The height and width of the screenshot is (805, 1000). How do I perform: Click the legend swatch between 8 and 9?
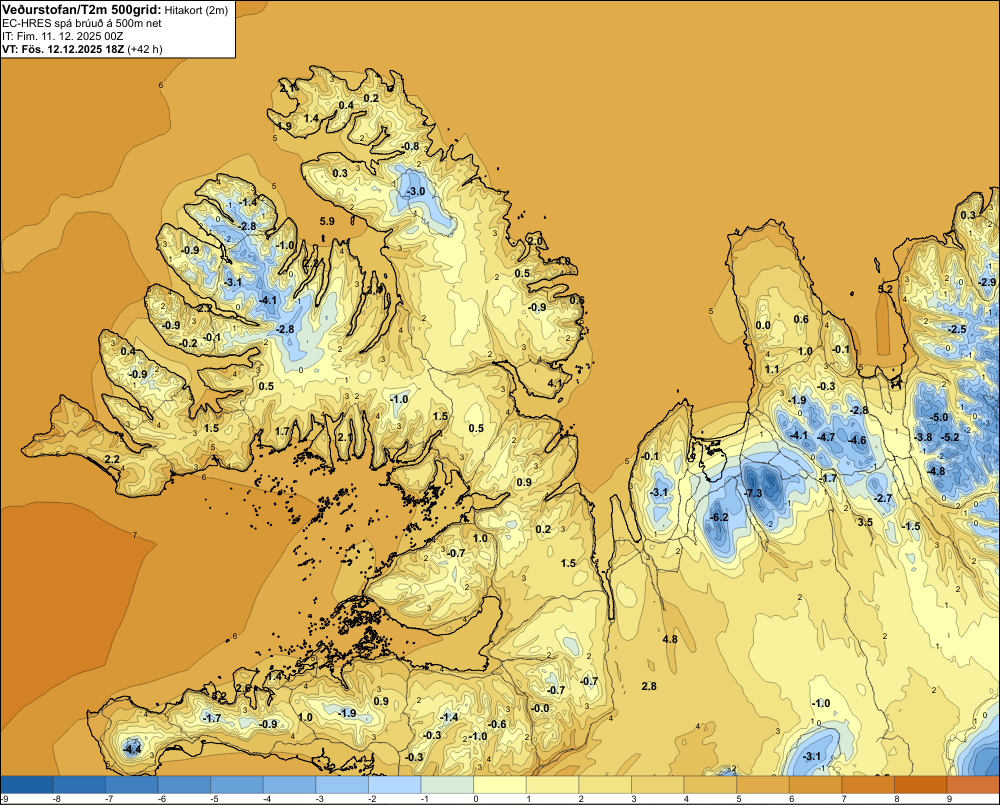point(920,784)
